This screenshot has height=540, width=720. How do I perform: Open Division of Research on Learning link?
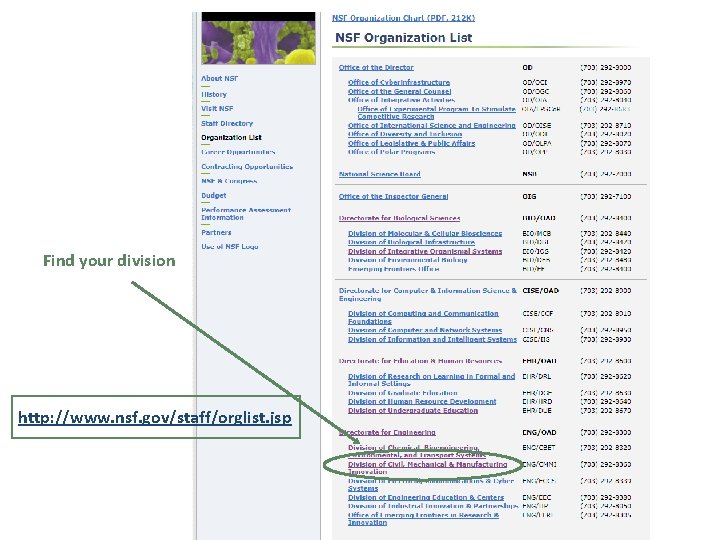tap(431, 380)
